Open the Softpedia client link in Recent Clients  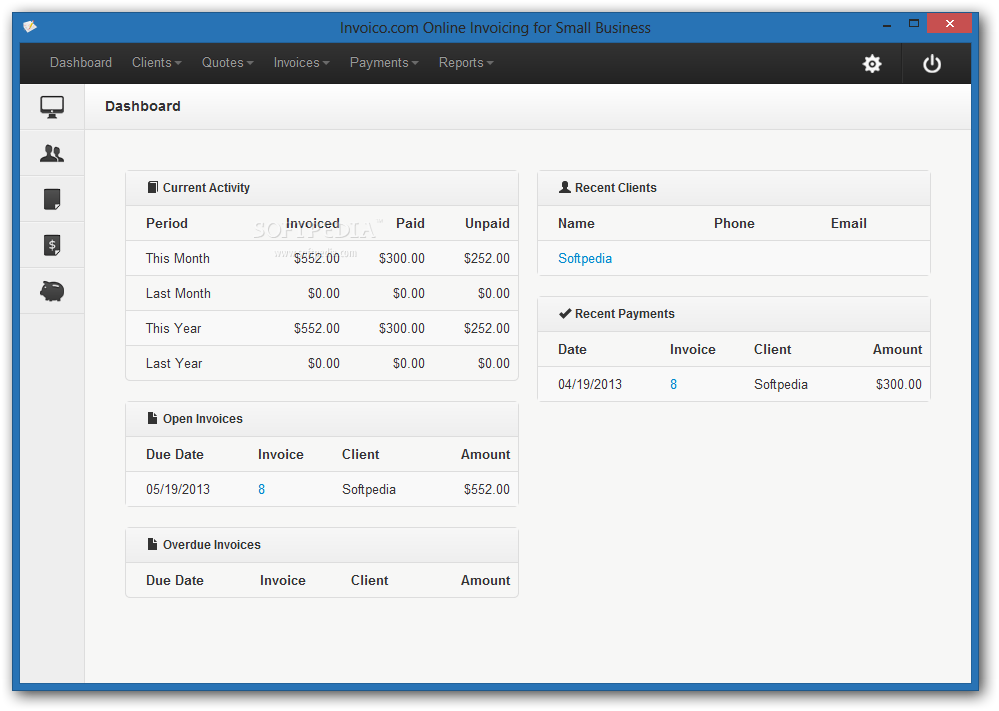coord(585,258)
